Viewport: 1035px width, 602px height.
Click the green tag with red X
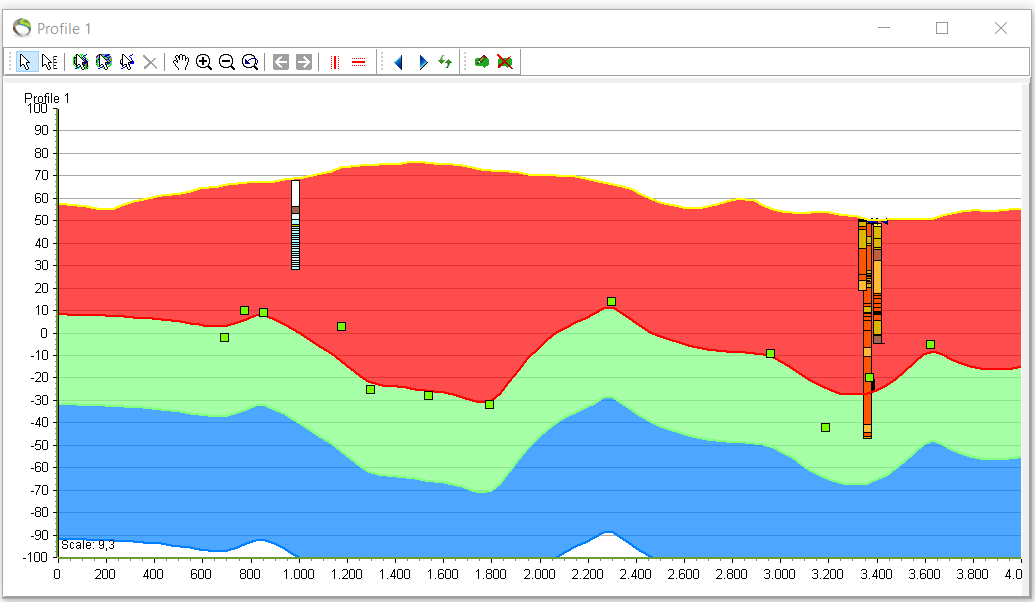pyautogui.click(x=505, y=62)
